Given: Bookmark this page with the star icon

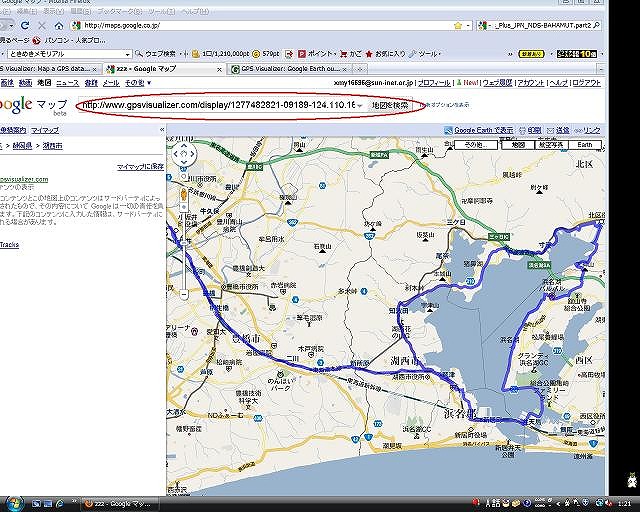Looking at the screenshot, I should tap(458, 26).
